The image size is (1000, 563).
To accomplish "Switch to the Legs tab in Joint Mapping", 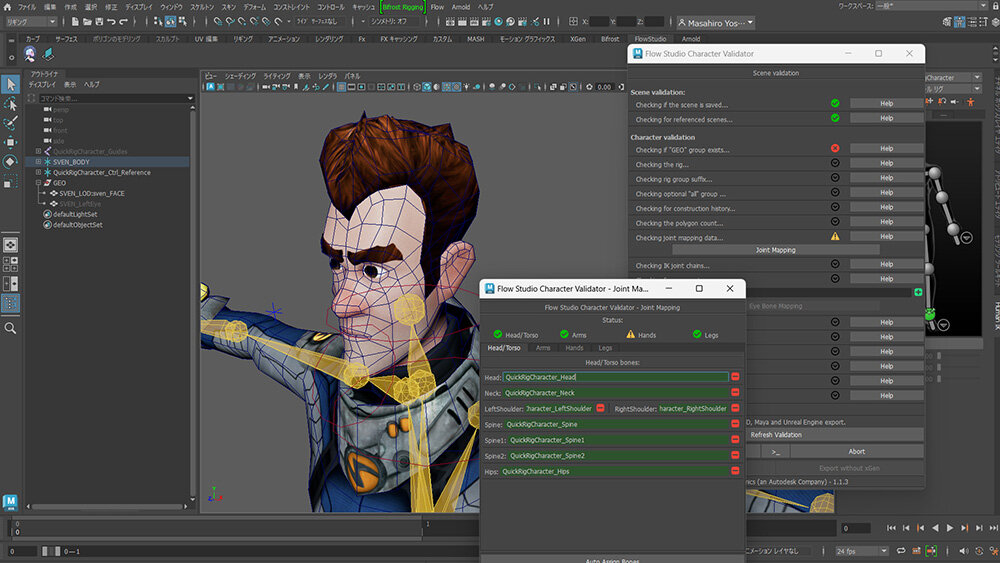I will (605, 348).
